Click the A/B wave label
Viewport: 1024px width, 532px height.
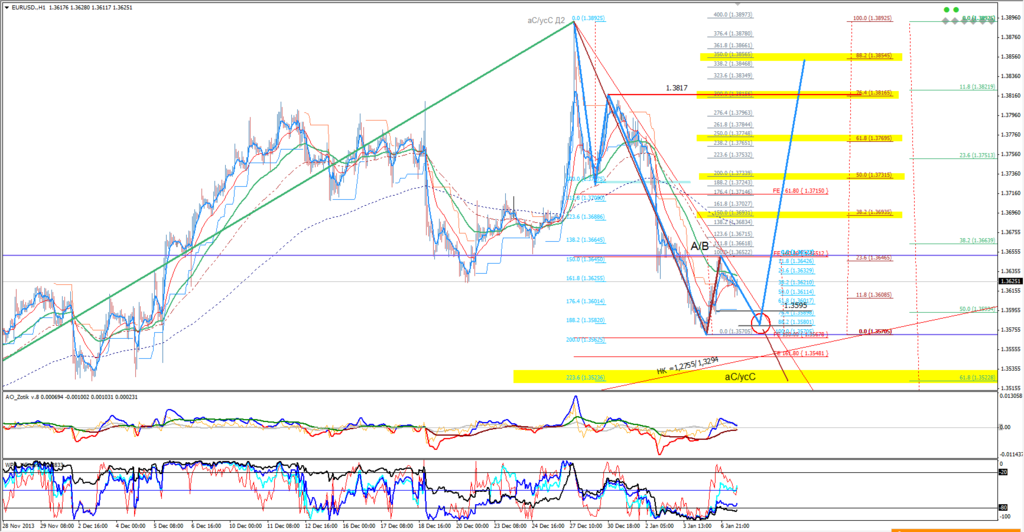coord(701,245)
